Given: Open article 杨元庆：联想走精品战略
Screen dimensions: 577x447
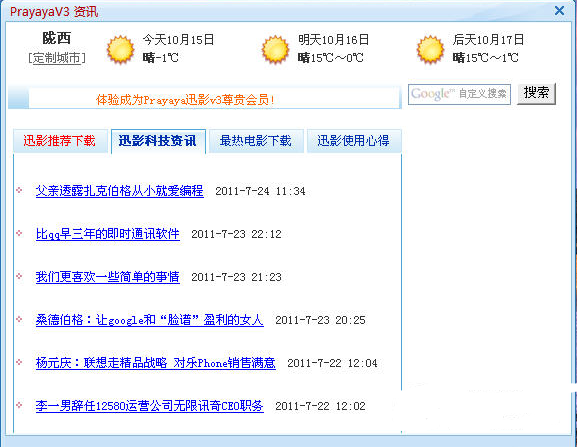Looking at the screenshot, I should point(155,363).
